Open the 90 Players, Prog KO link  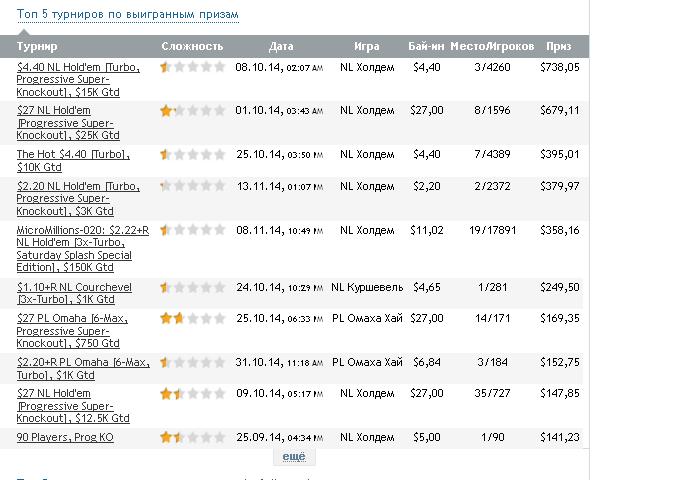pos(65,437)
